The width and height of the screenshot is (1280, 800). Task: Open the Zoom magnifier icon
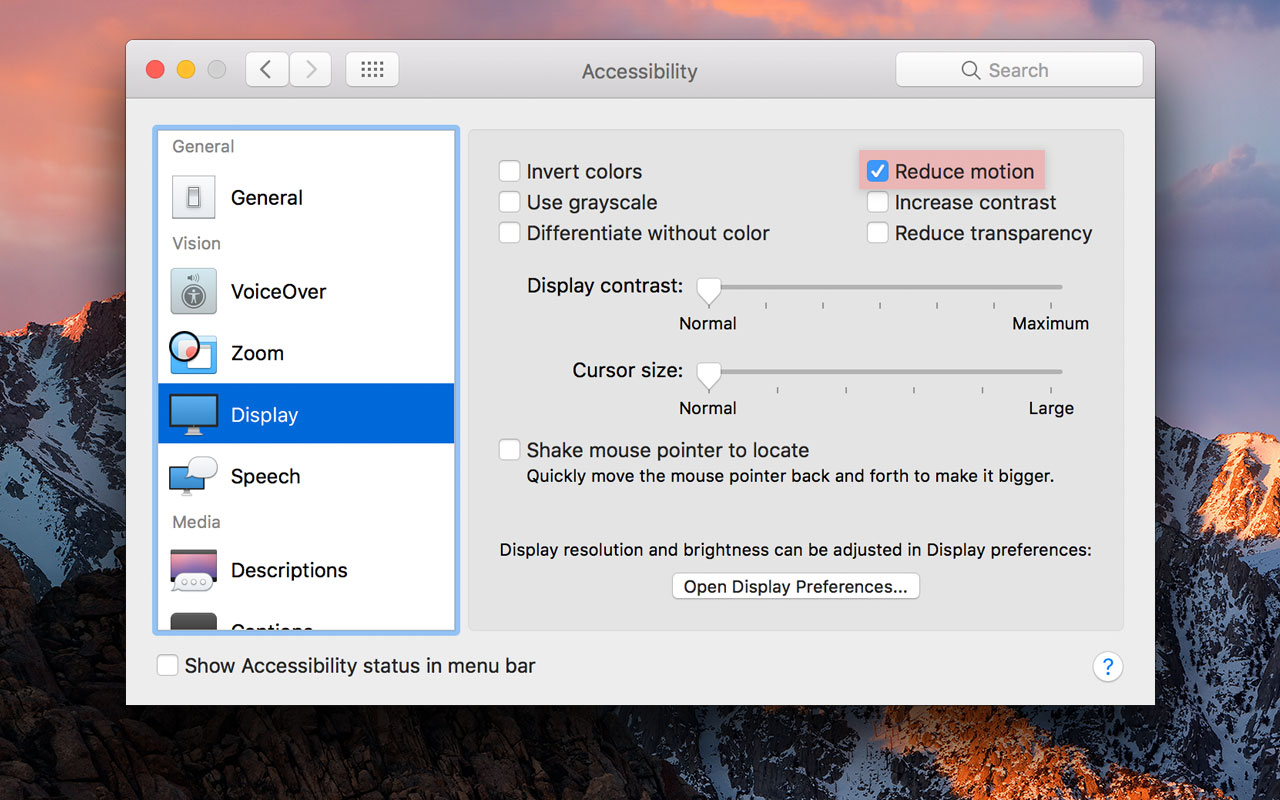pos(193,353)
